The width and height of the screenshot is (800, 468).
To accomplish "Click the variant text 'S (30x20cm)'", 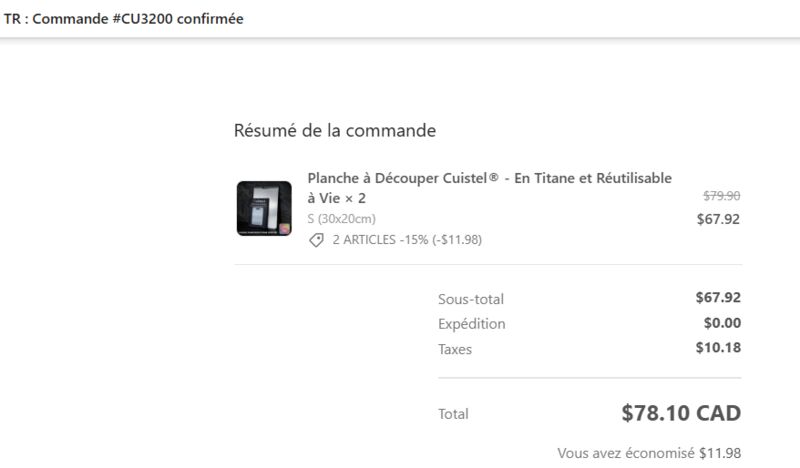I will point(341,219).
